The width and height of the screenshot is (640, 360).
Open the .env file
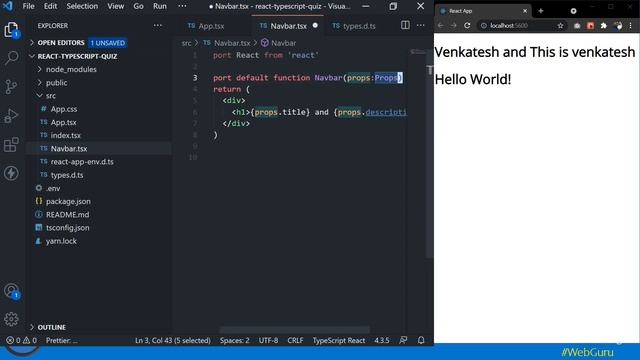(53, 188)
